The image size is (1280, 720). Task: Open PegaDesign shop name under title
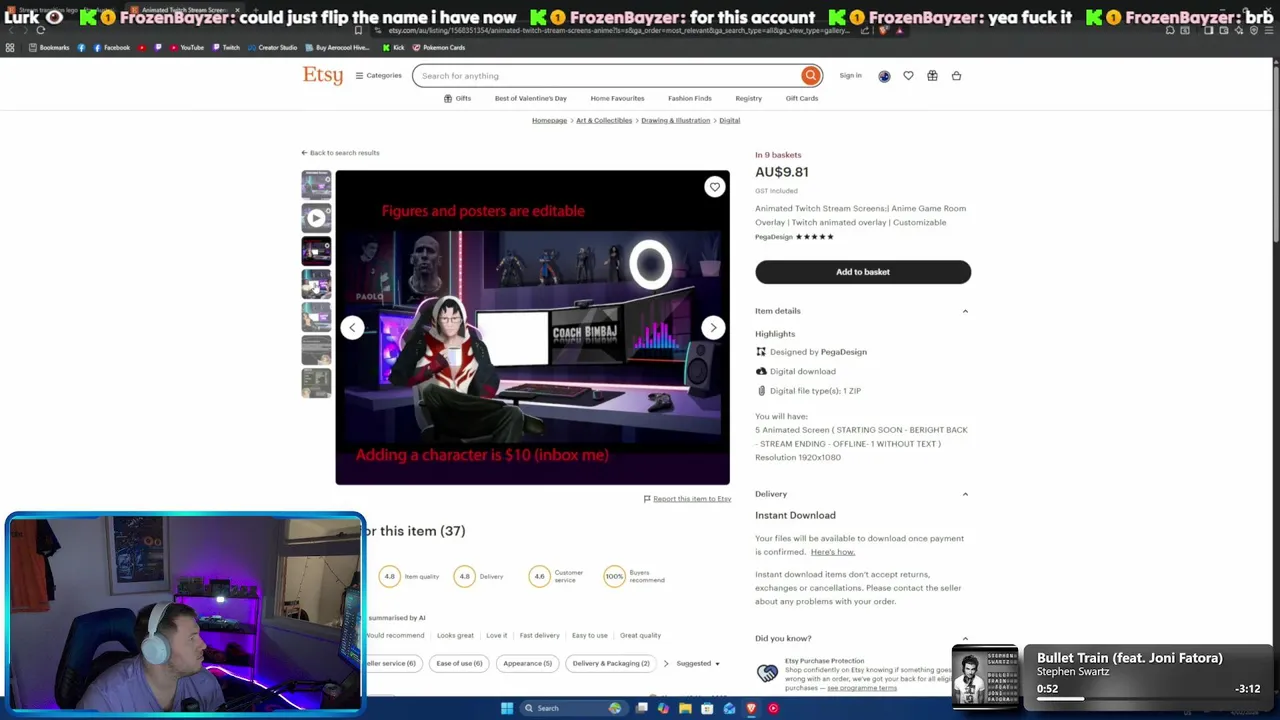tap(773, 237)
